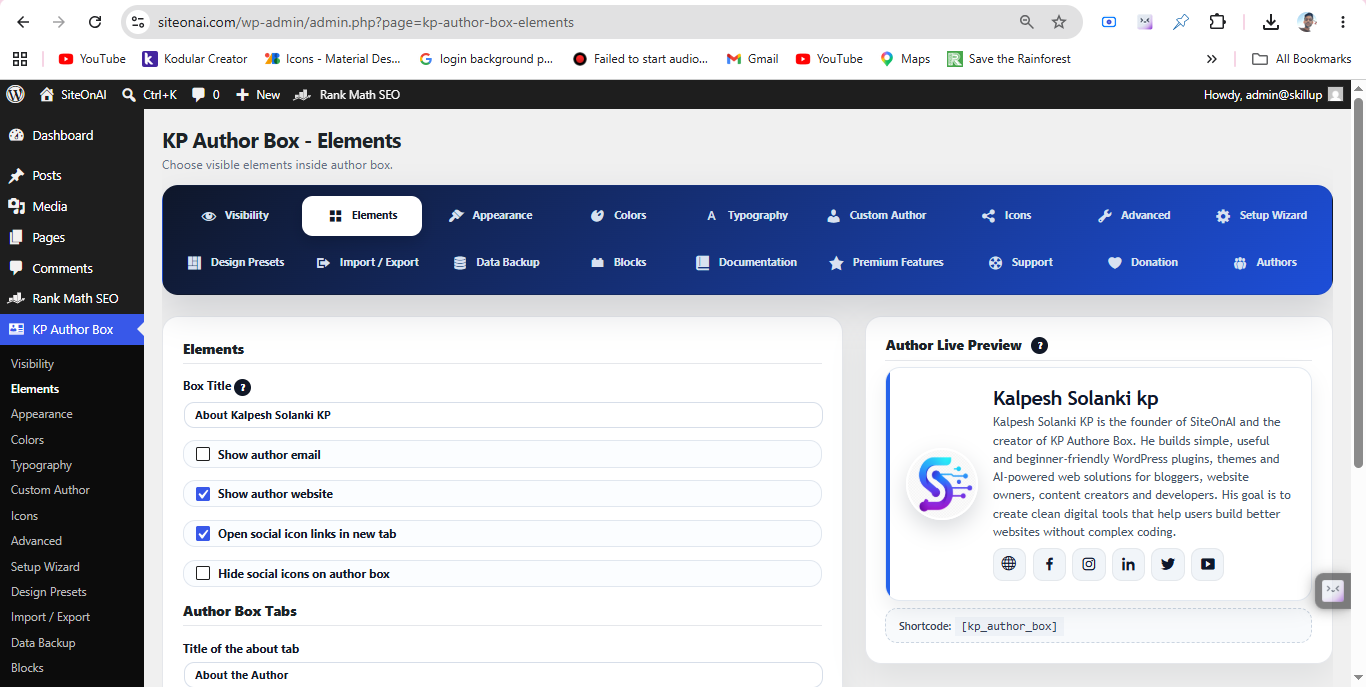Open the Ctrl+K search in admin bar
The width and height of the screenshot is (1366, 687).
coord(148,94)
